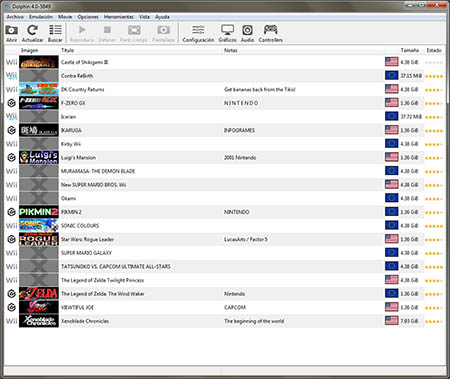Screen dimensions: 450x379
Task: Open the Ayuda menu
Action: [162, 17]
